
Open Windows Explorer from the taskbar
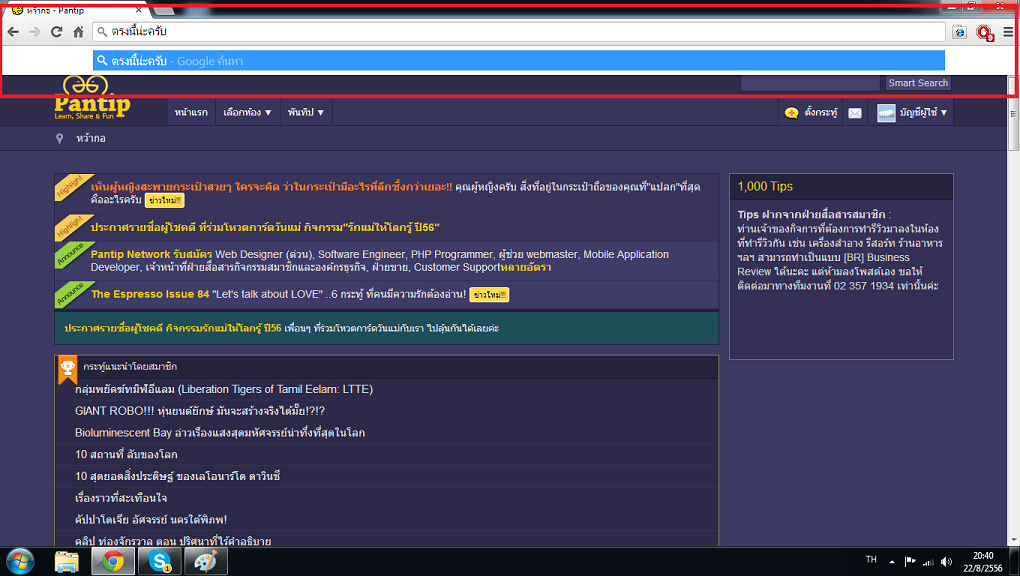(x=66, y=561)
